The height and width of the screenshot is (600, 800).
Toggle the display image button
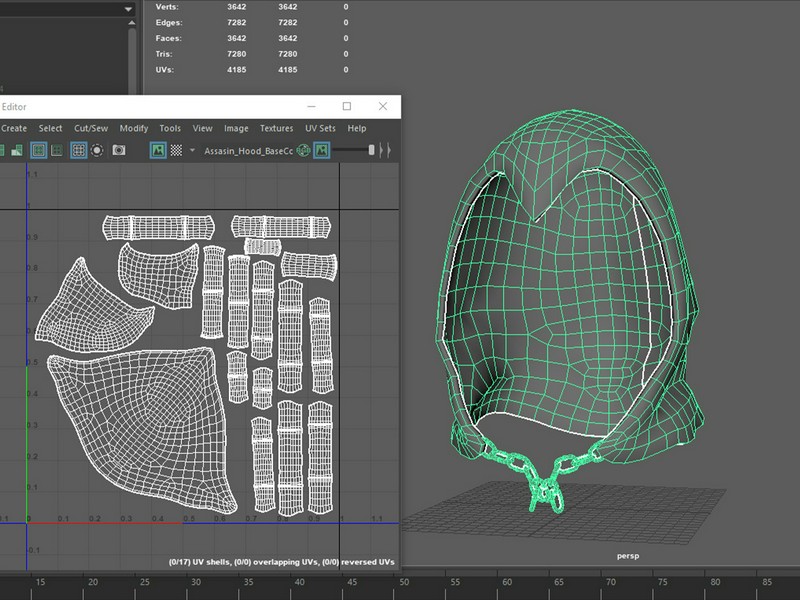pos(158,150)
